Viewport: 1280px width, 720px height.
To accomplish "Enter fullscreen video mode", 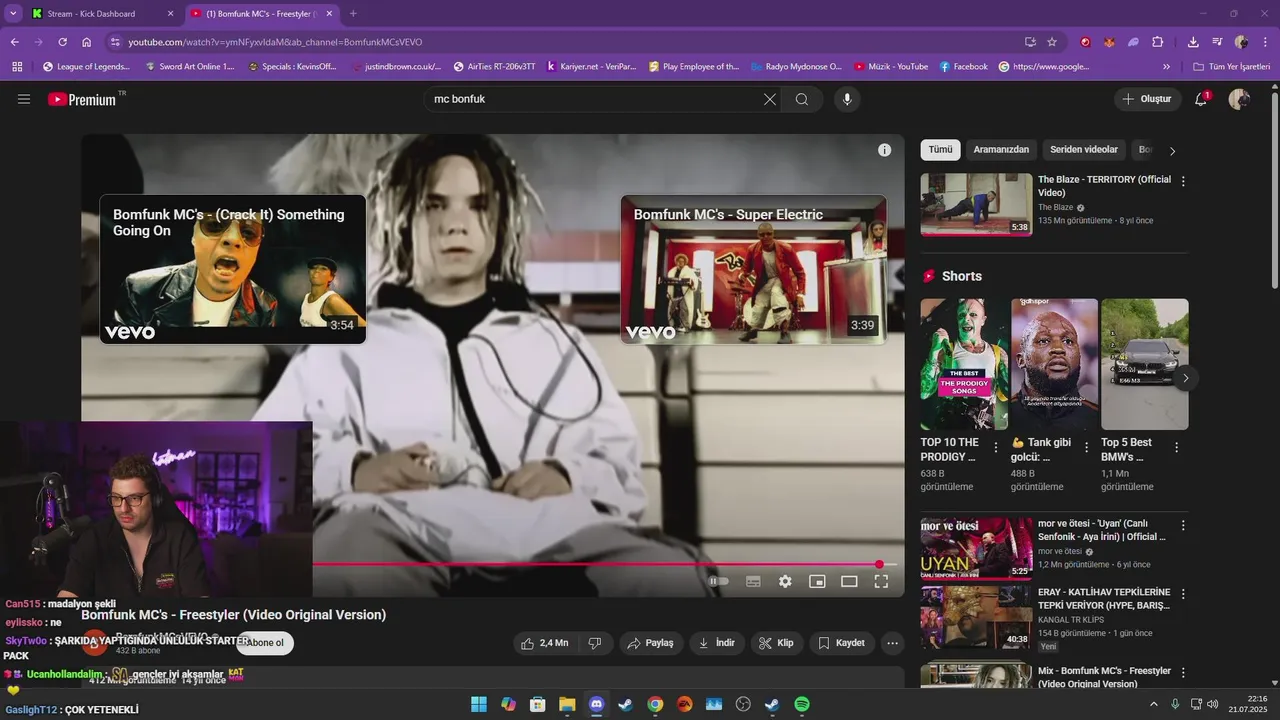I will pyautogui.click(x=881, y=581).
